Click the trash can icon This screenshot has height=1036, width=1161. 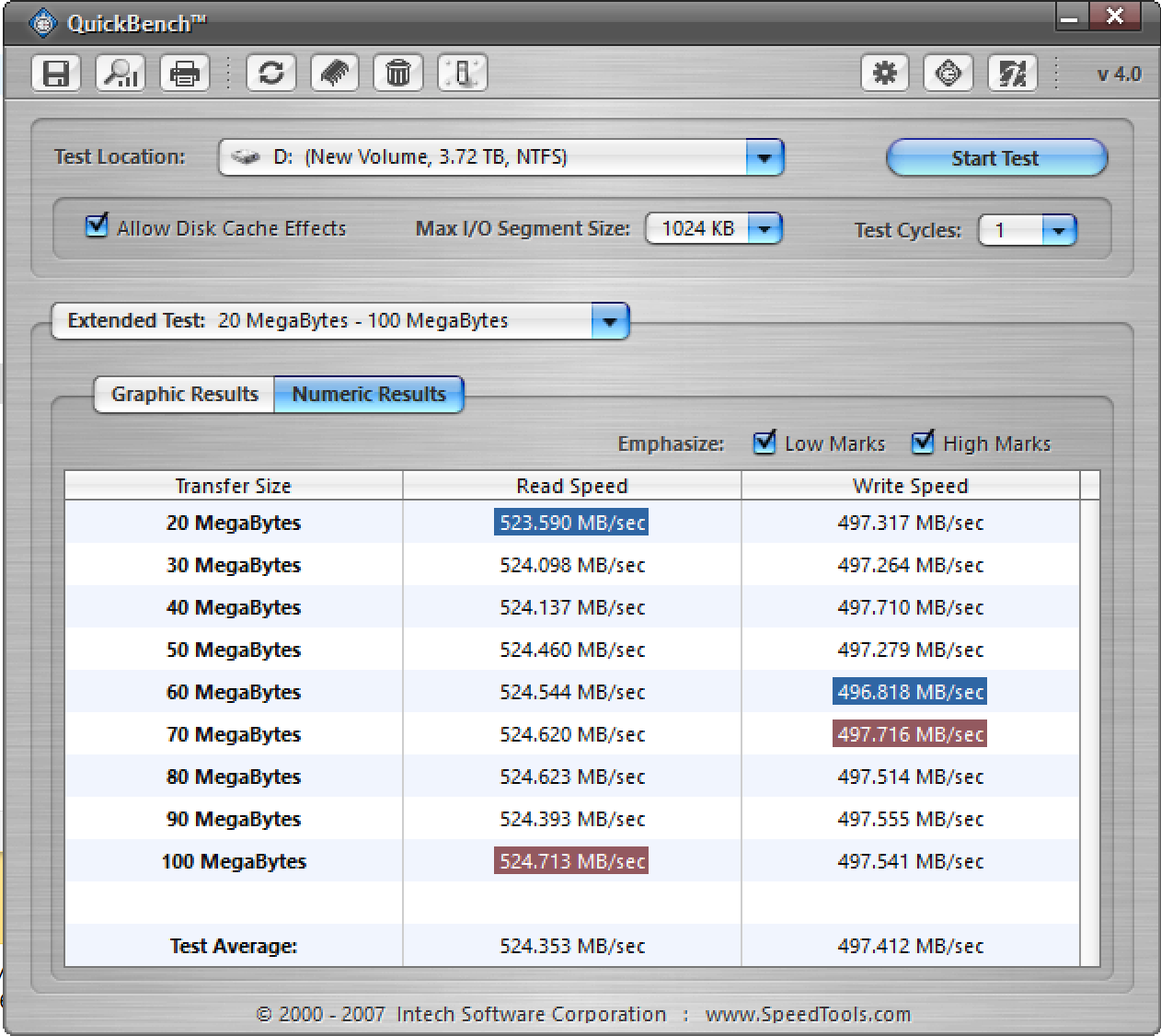(x=398, y=74)
